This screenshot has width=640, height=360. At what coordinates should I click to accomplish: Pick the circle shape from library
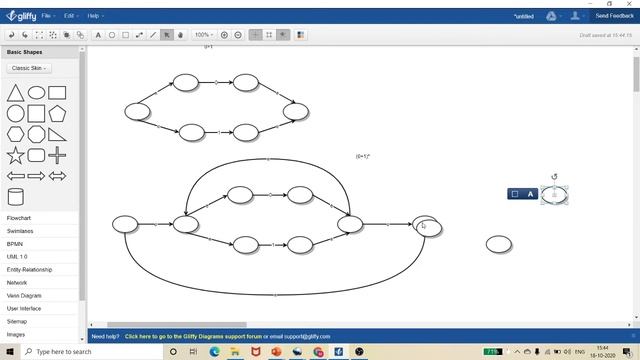tap(16, 113)
